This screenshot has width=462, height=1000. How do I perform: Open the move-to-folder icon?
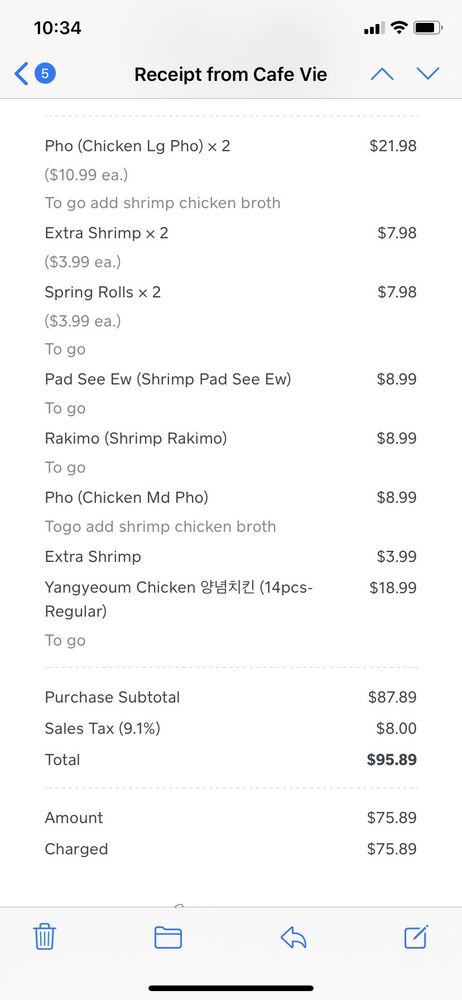168,938
